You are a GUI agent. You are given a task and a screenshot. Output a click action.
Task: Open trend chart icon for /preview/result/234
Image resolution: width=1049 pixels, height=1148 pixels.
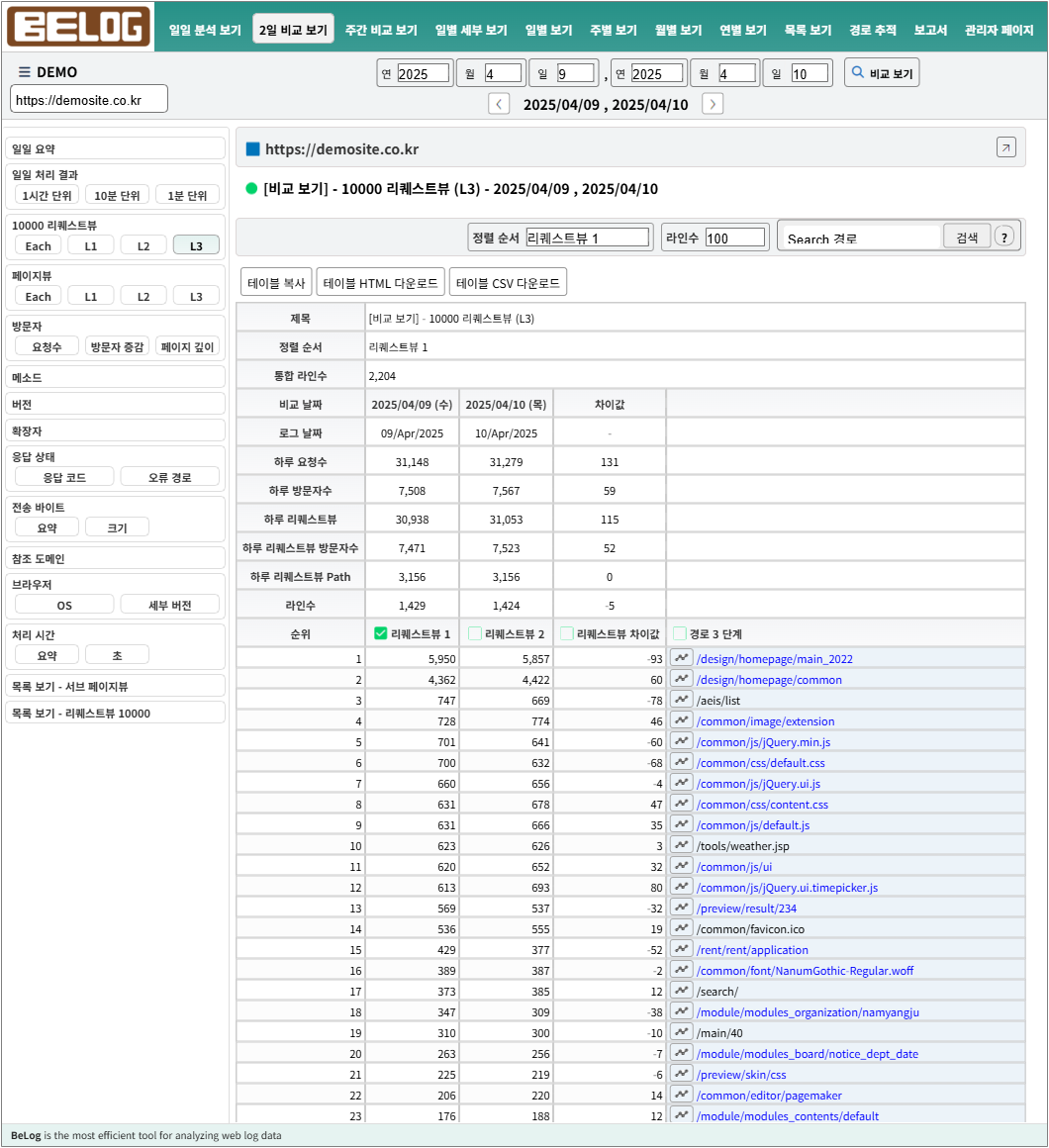tap(682, 908)
